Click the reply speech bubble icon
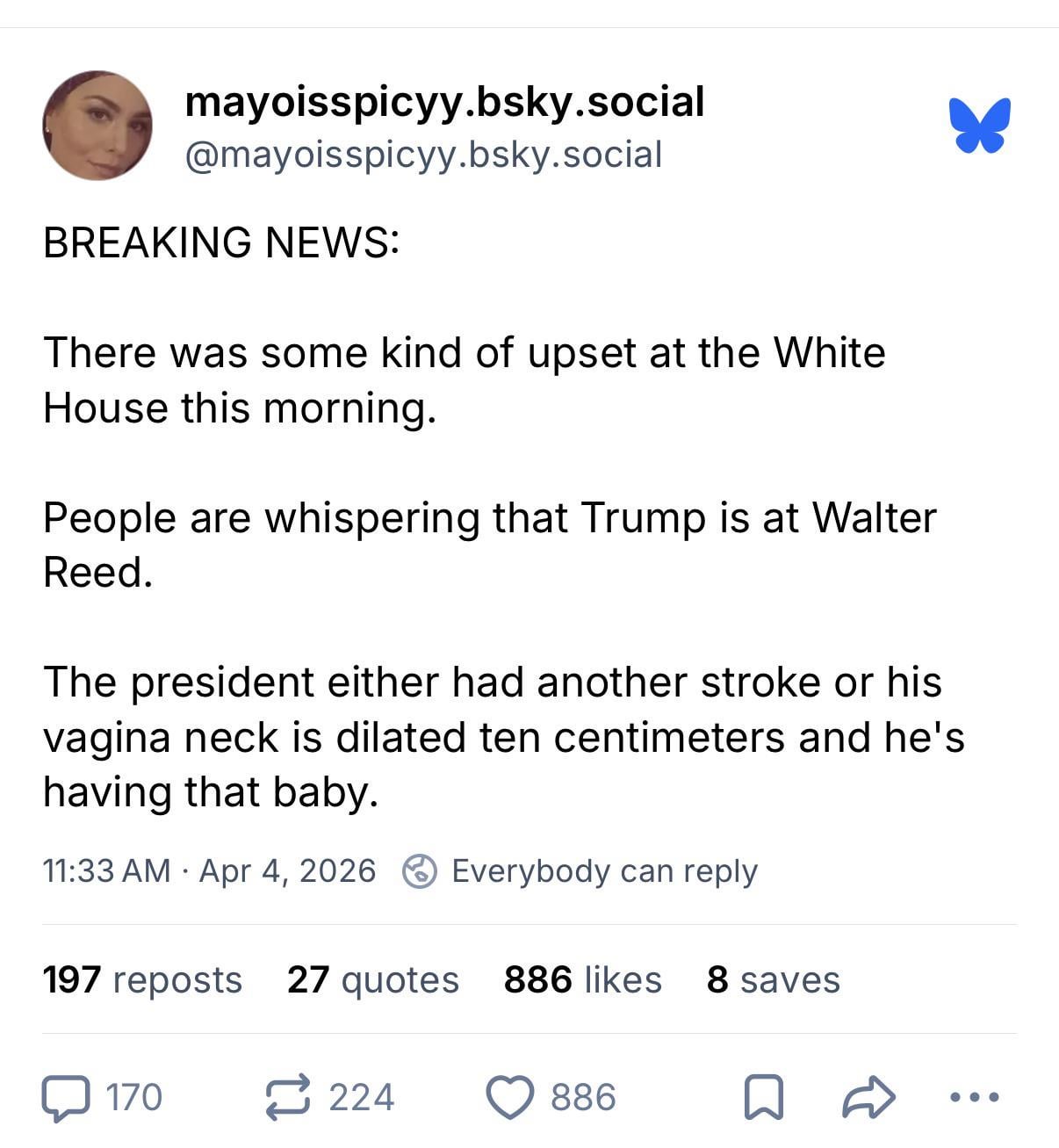Image resolution: width=1059 pixels, height=1148 pixels. point(66,1098)
